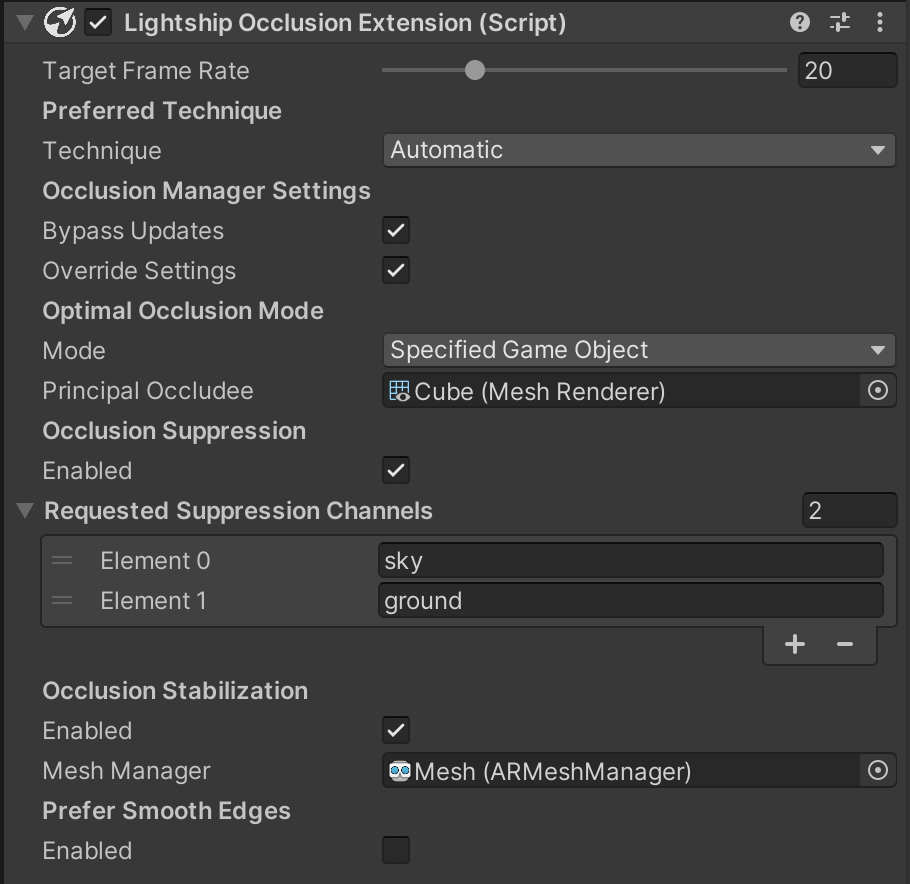The image size is (910, 884).
Task: Click the Element 0 sky text field
Action: pos(630,560)
